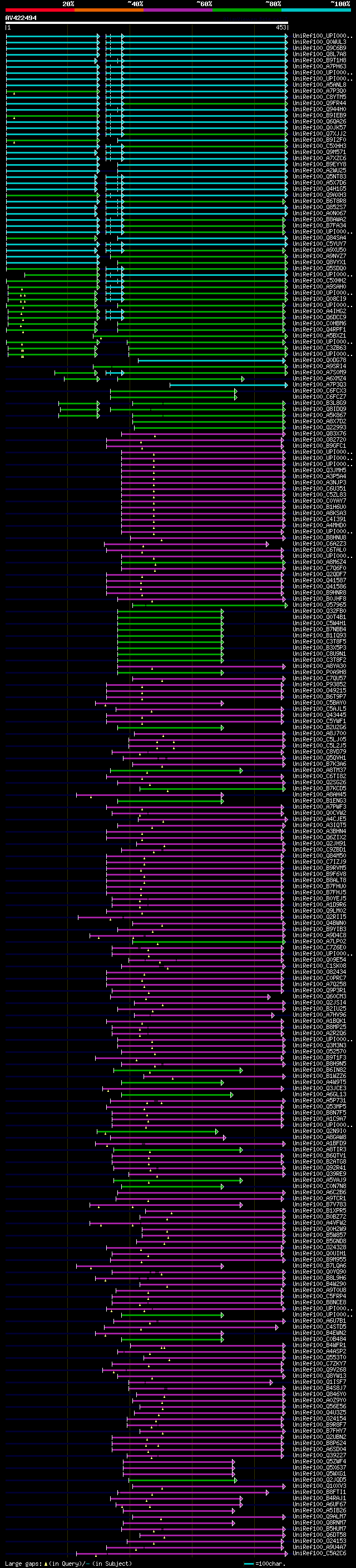Open hit UniRef100_B6T8R8
Screen dimensions: 356x1568
click(x=319, y=201)
